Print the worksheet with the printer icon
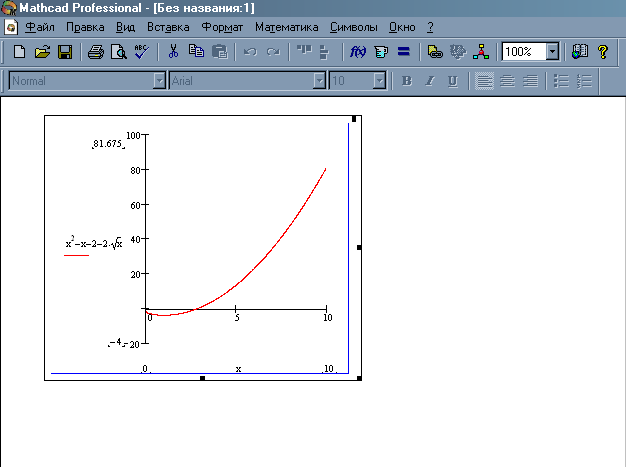 [96, 52]
